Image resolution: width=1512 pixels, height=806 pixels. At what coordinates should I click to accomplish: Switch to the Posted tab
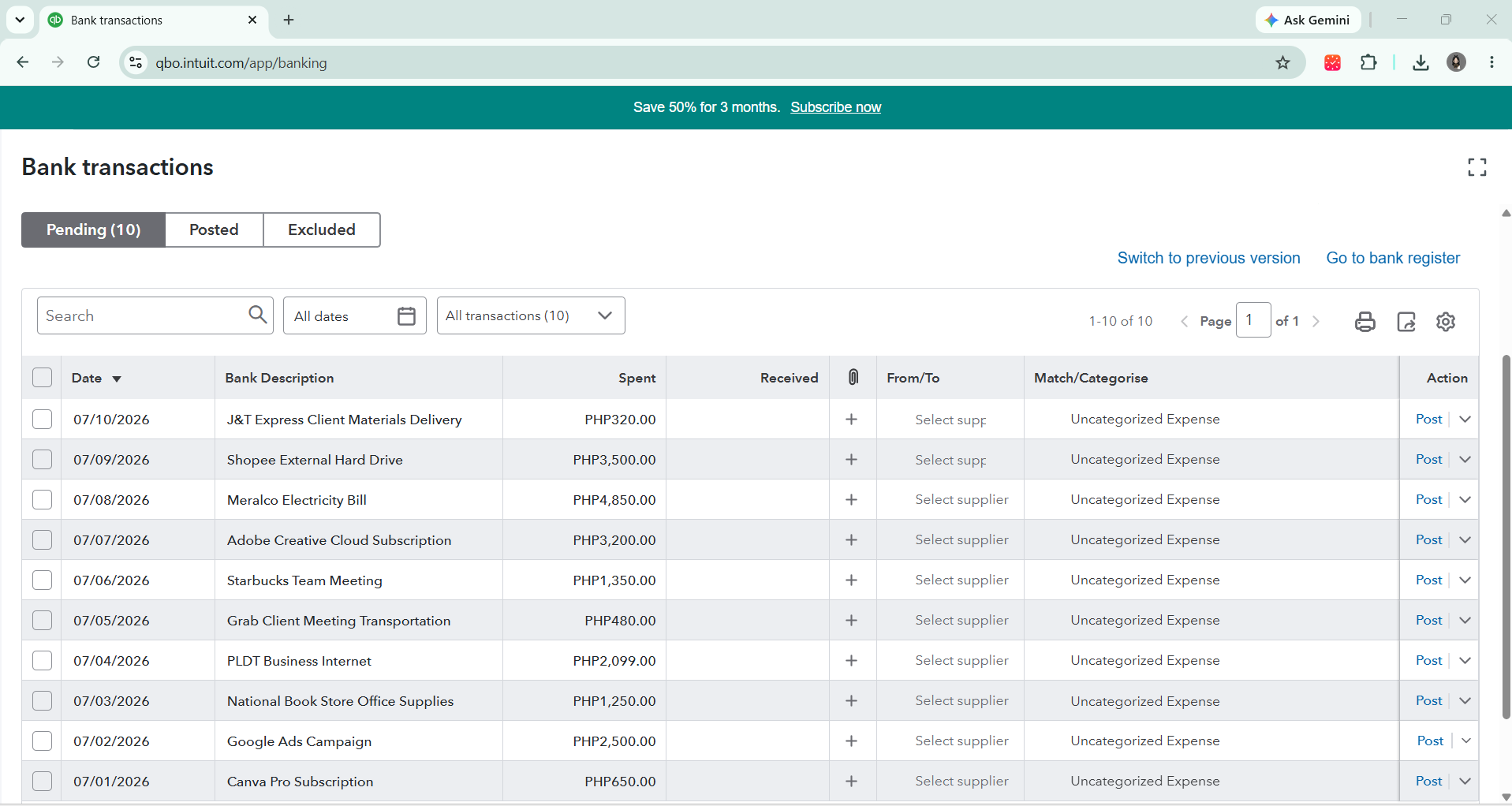[214, 229]
